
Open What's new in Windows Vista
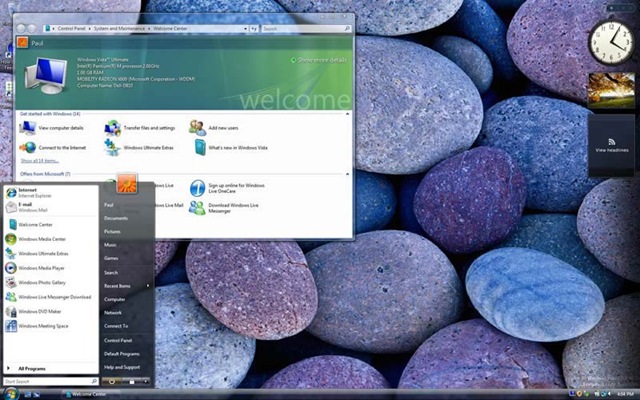click(231, 148)
